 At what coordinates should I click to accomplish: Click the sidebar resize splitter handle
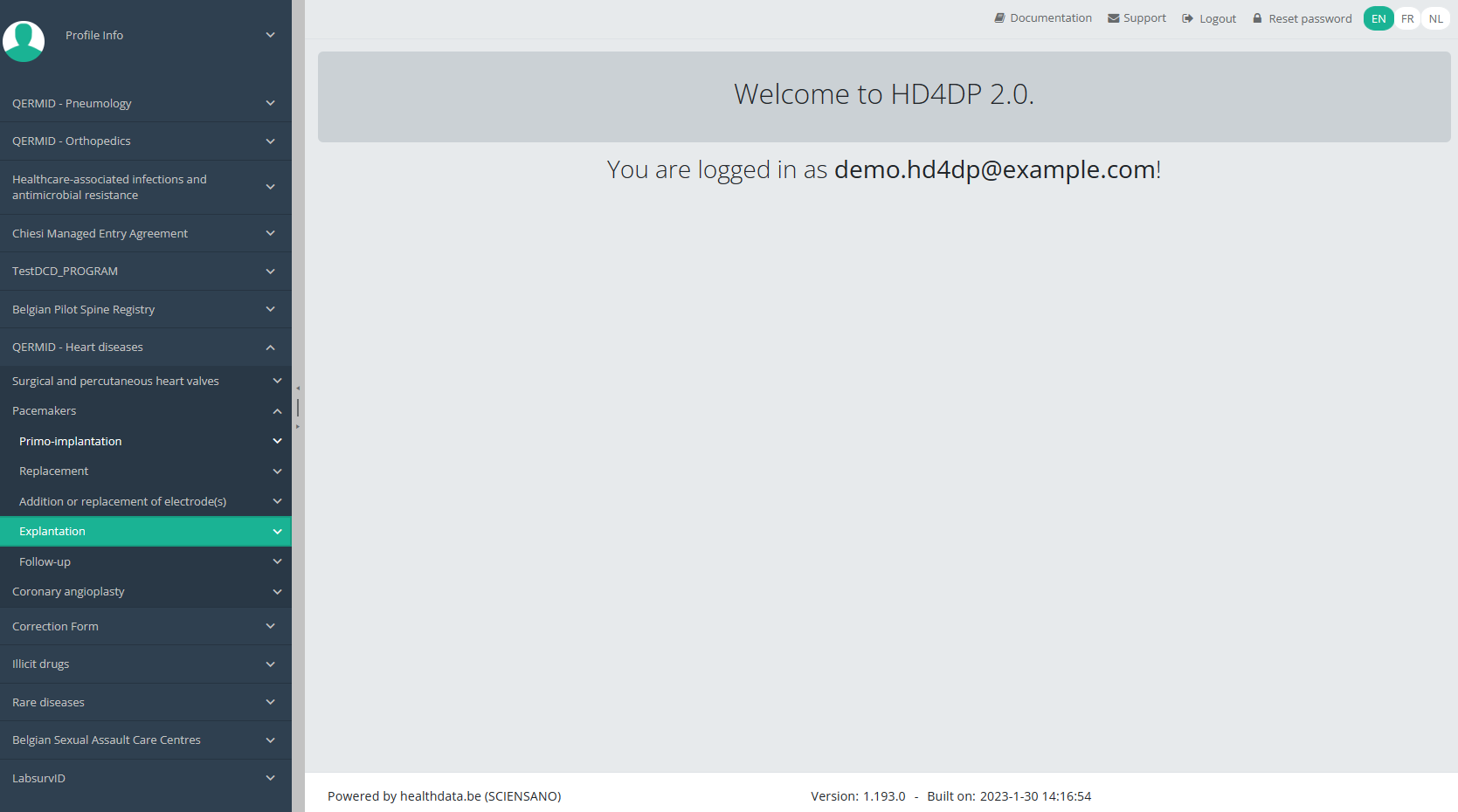click(298, 408)
